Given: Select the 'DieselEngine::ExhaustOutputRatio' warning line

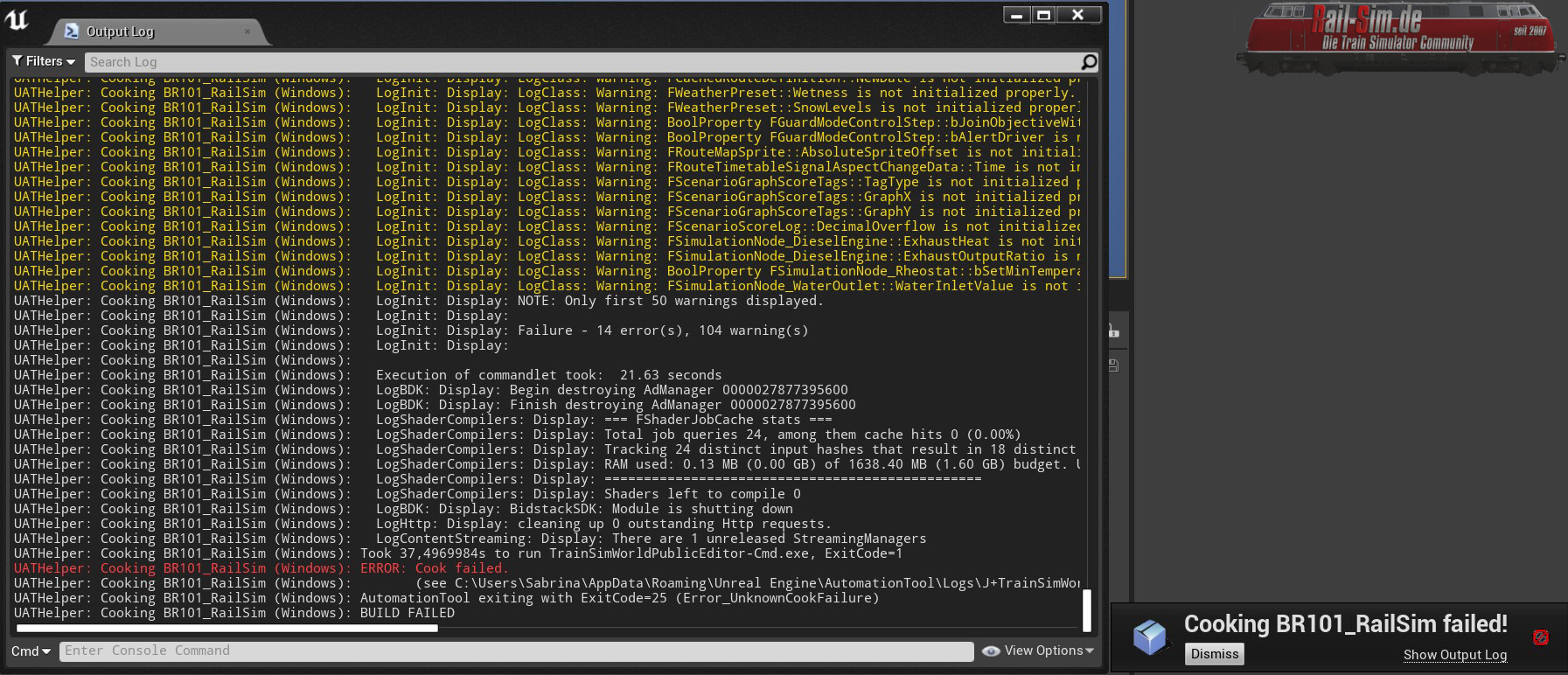Looking at the screenshot, I should click(547, 256).
